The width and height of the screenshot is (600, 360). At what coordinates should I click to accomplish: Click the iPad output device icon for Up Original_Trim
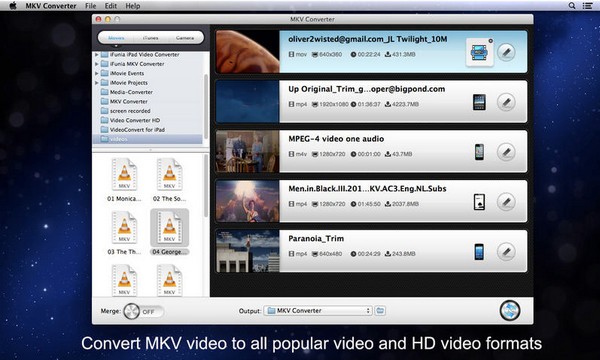(479, 102)
